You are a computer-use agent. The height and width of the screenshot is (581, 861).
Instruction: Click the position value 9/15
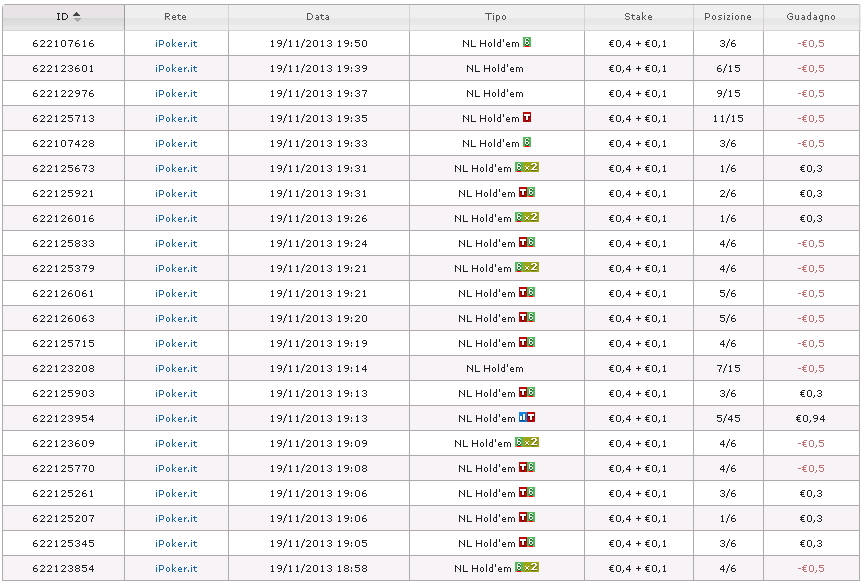pyautogui.click(x=728, y=93)
